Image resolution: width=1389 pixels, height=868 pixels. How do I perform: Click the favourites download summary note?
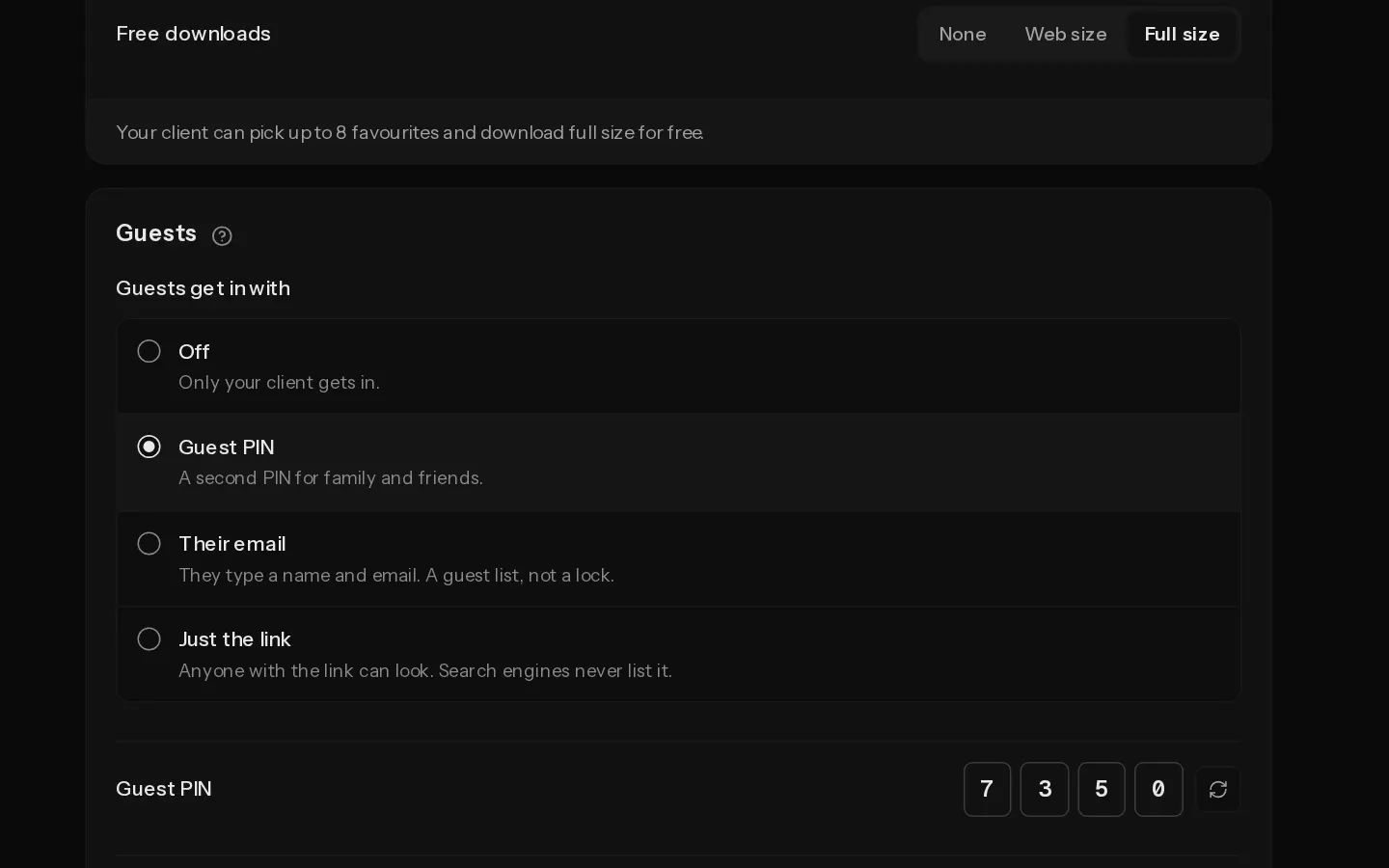(x=410, y=132)
